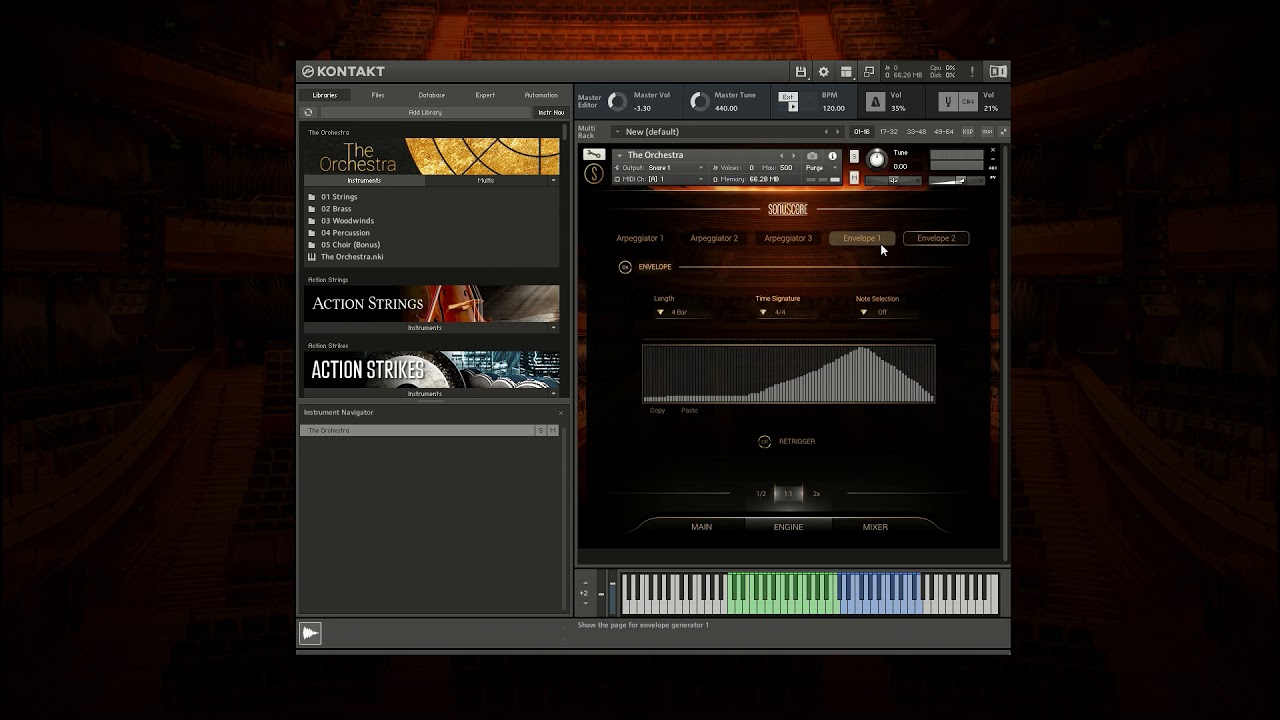Show the Multis of The Orchestra library
This screenshot has width=1280, height=720.
click(x=486, y=181)
